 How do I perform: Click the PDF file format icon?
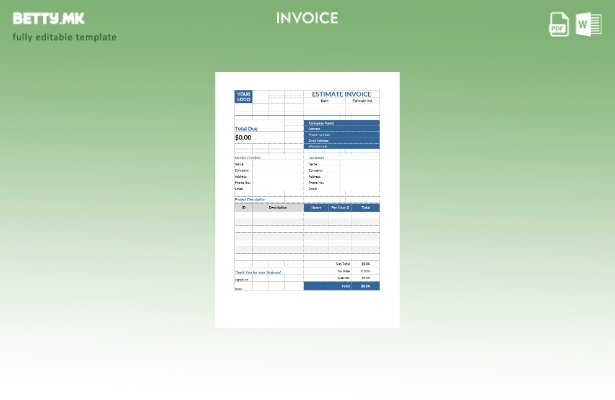coord(559,25)
